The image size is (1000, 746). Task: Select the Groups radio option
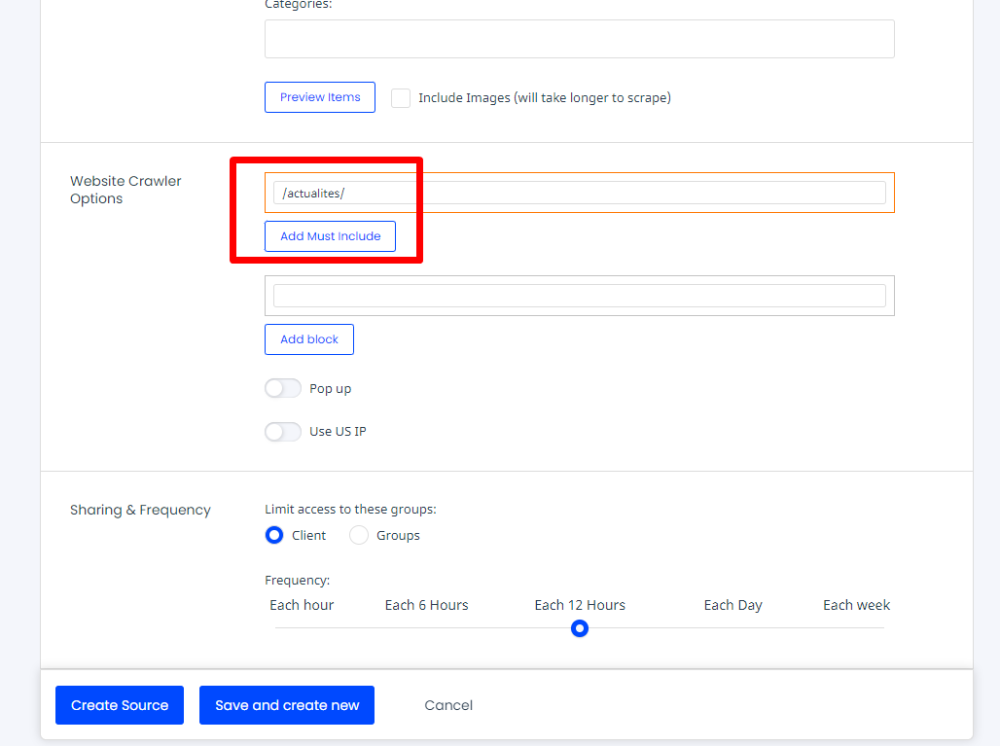pyautogui.click(x=358, y=535)
